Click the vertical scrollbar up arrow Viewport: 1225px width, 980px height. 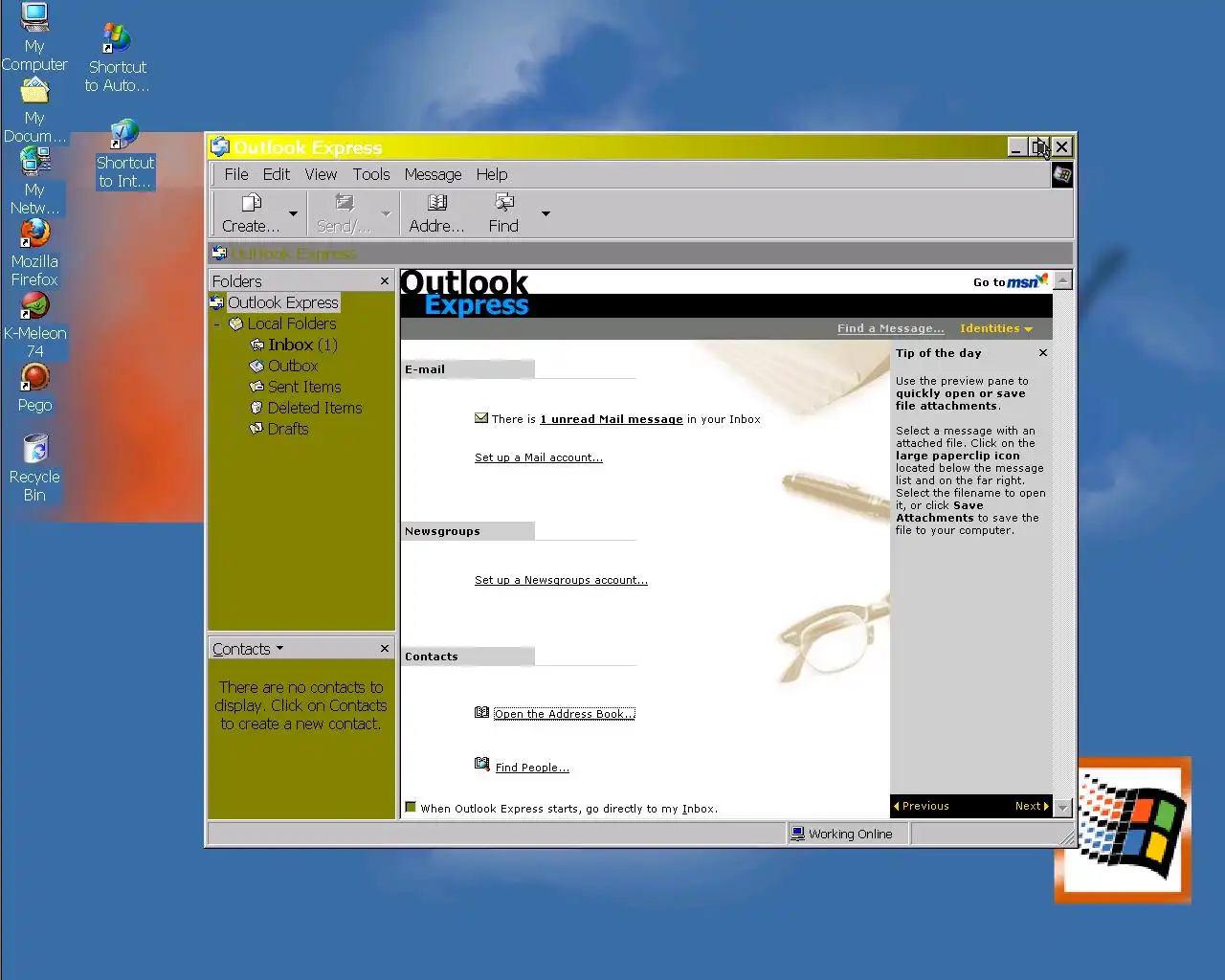coord(1062,279)
